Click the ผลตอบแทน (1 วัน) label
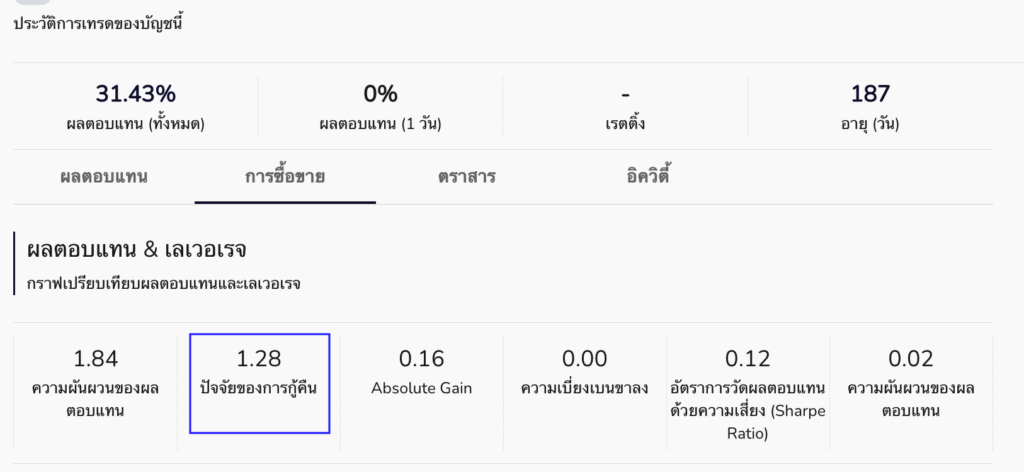Screen dimensions: 1024x472 [x=380, y=124]
